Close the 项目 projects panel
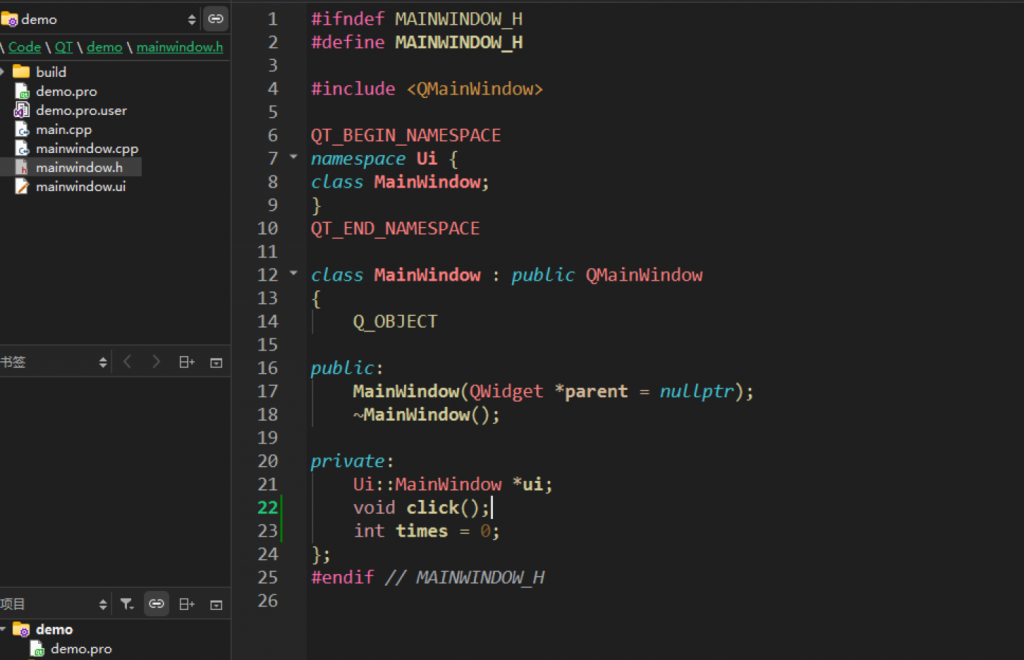The image size is (1024, 660). [216, 605]
